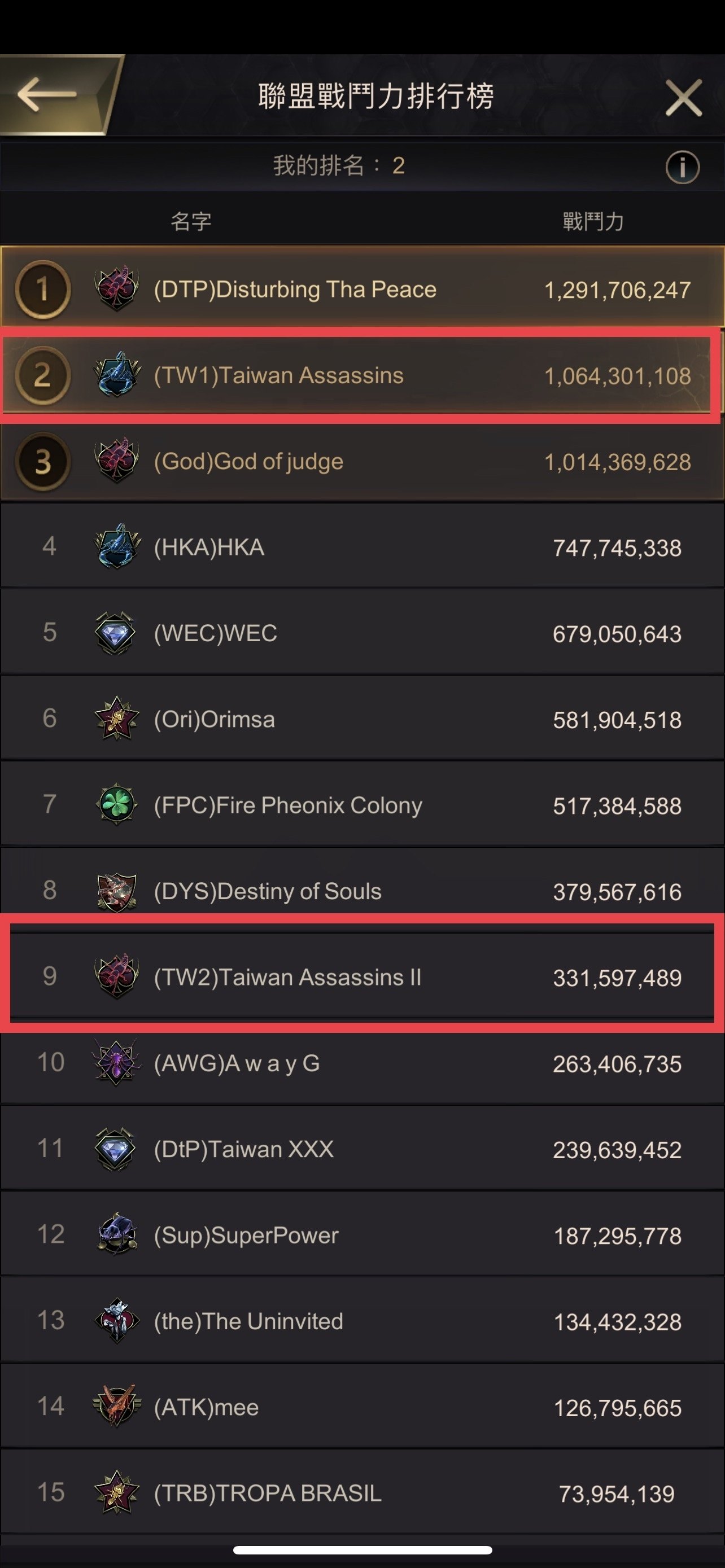Tap the WEC diamond emblem
This screenshot has height=1568, width=725.
point(116,633)
